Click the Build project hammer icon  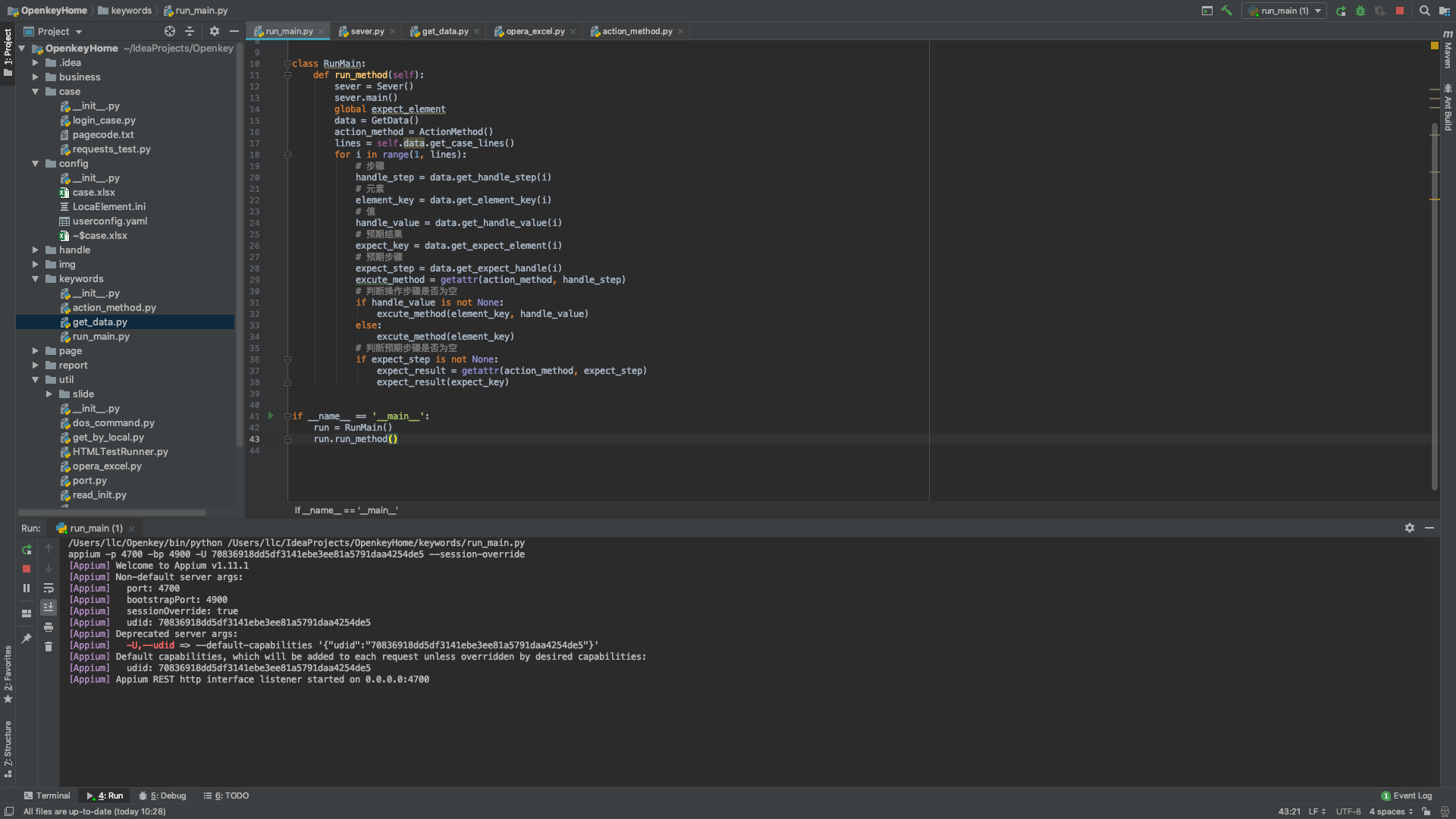point(1226,11)
